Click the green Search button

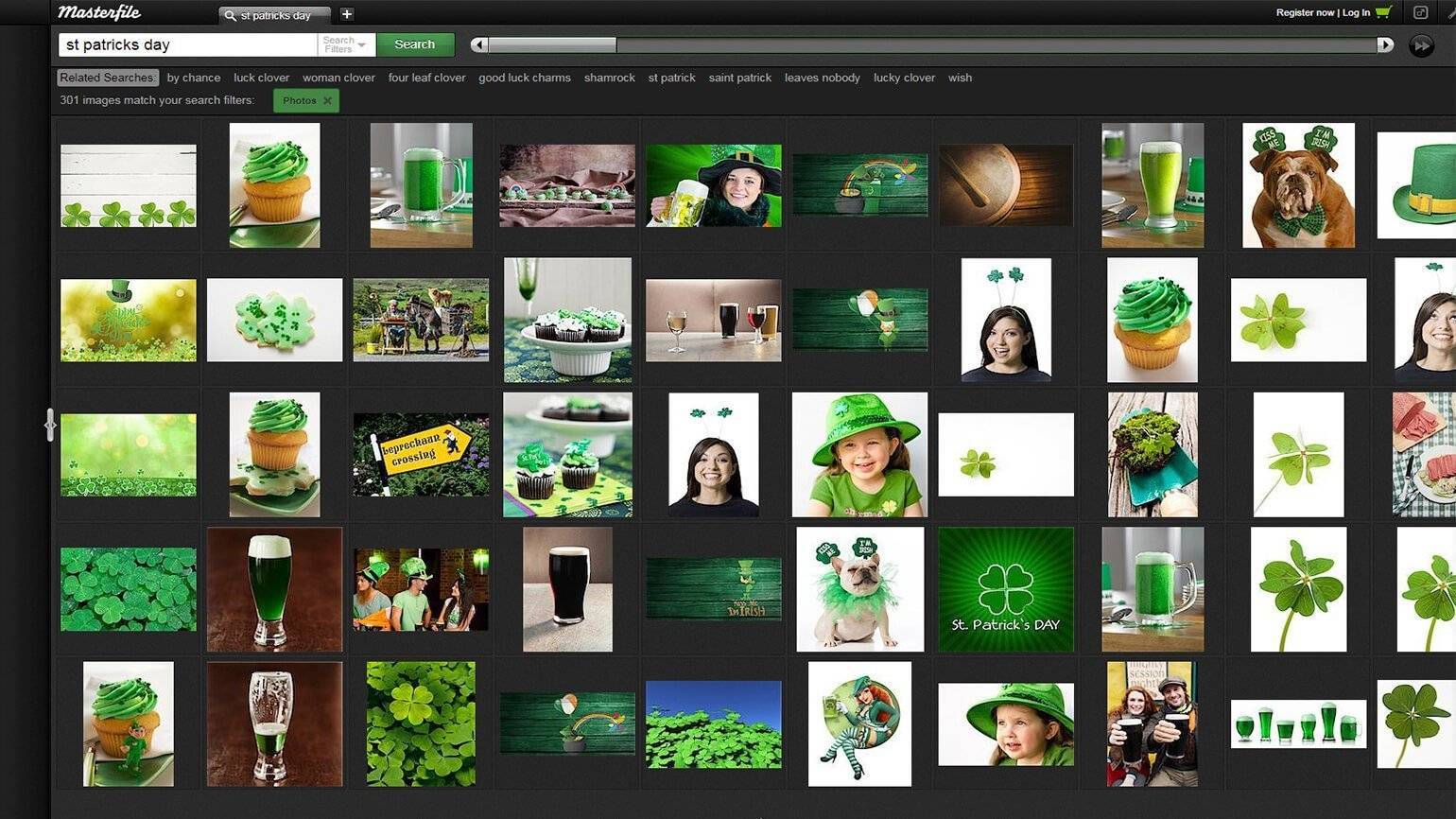(x=414, y=44)
